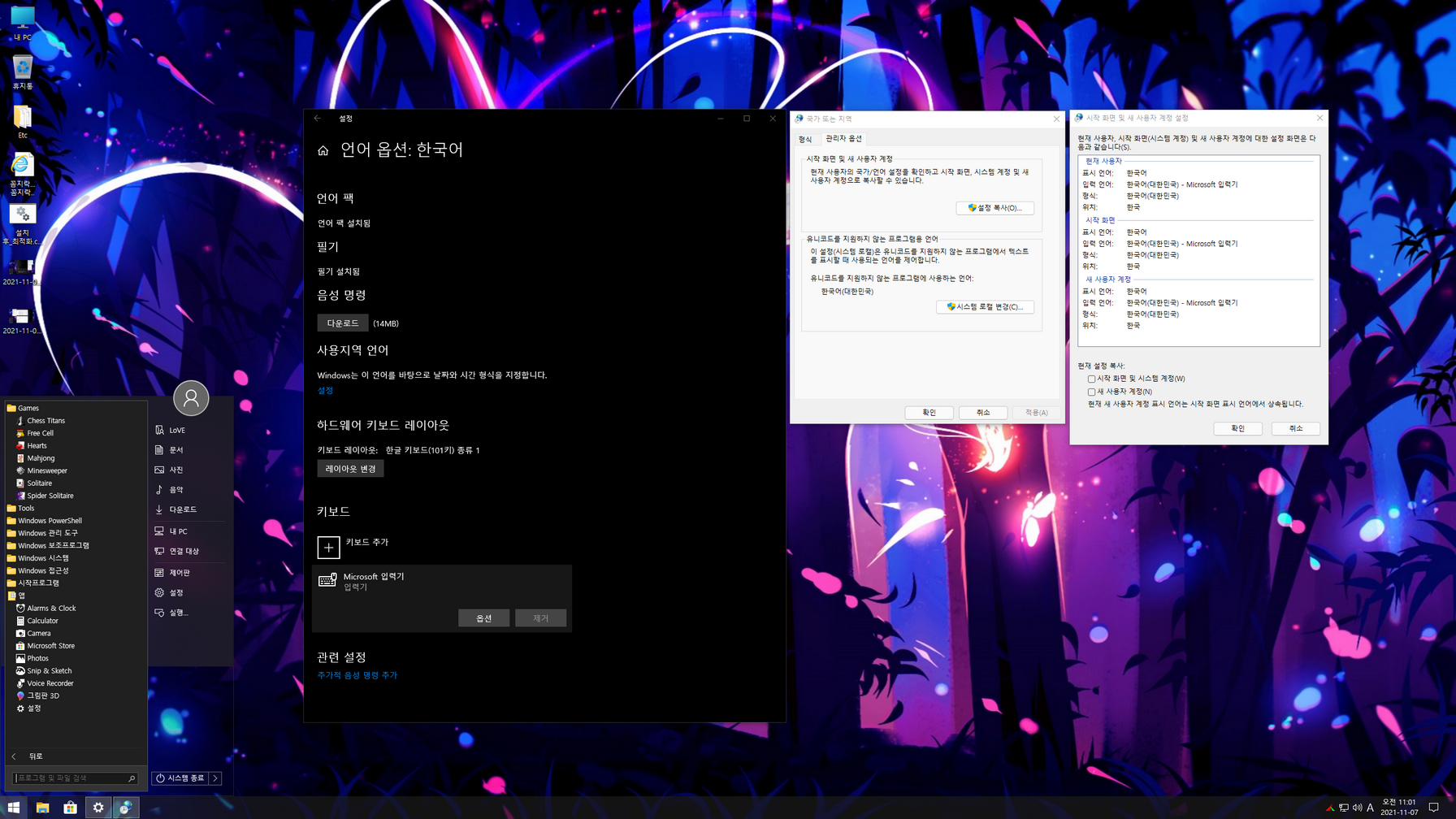Open the shutdown options arrow
1456x819 pixels.
(x=215, y=778)
